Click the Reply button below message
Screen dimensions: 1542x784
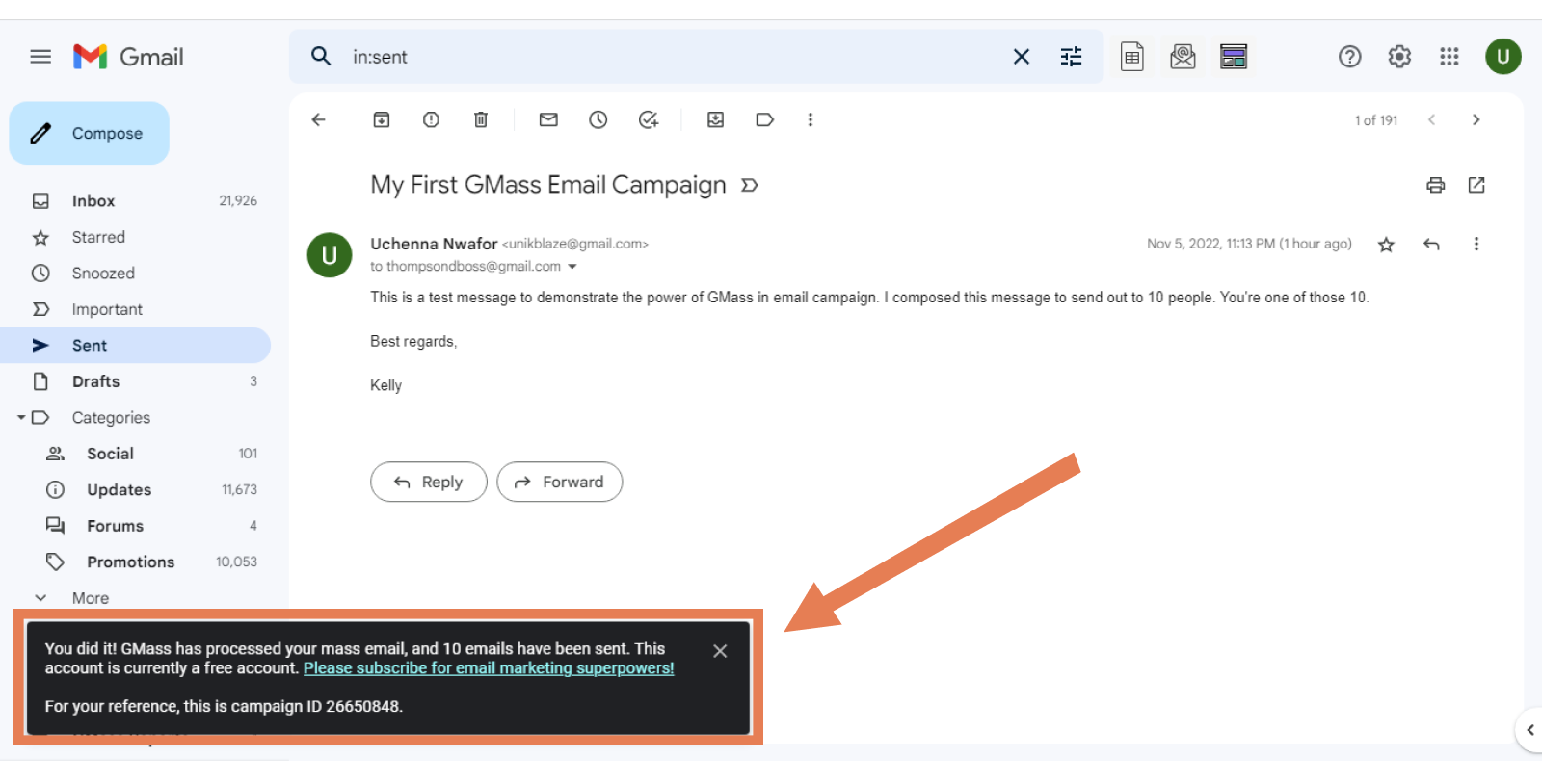pyautogui.click(x=429, y=482)
